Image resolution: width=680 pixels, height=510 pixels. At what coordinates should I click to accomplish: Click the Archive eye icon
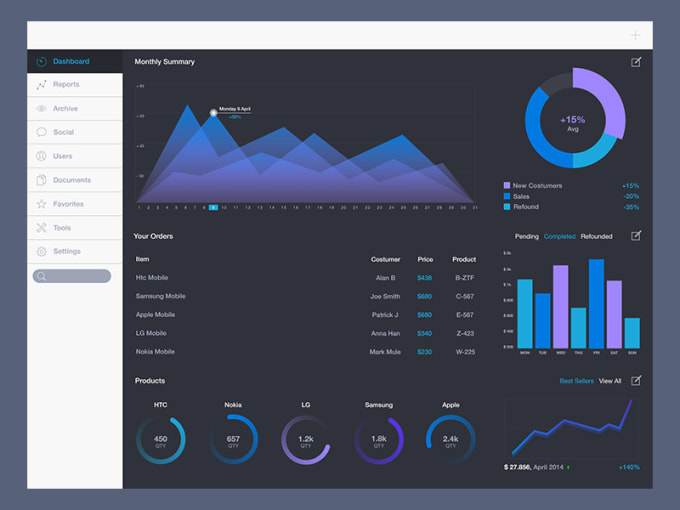[x=42, y=108]
